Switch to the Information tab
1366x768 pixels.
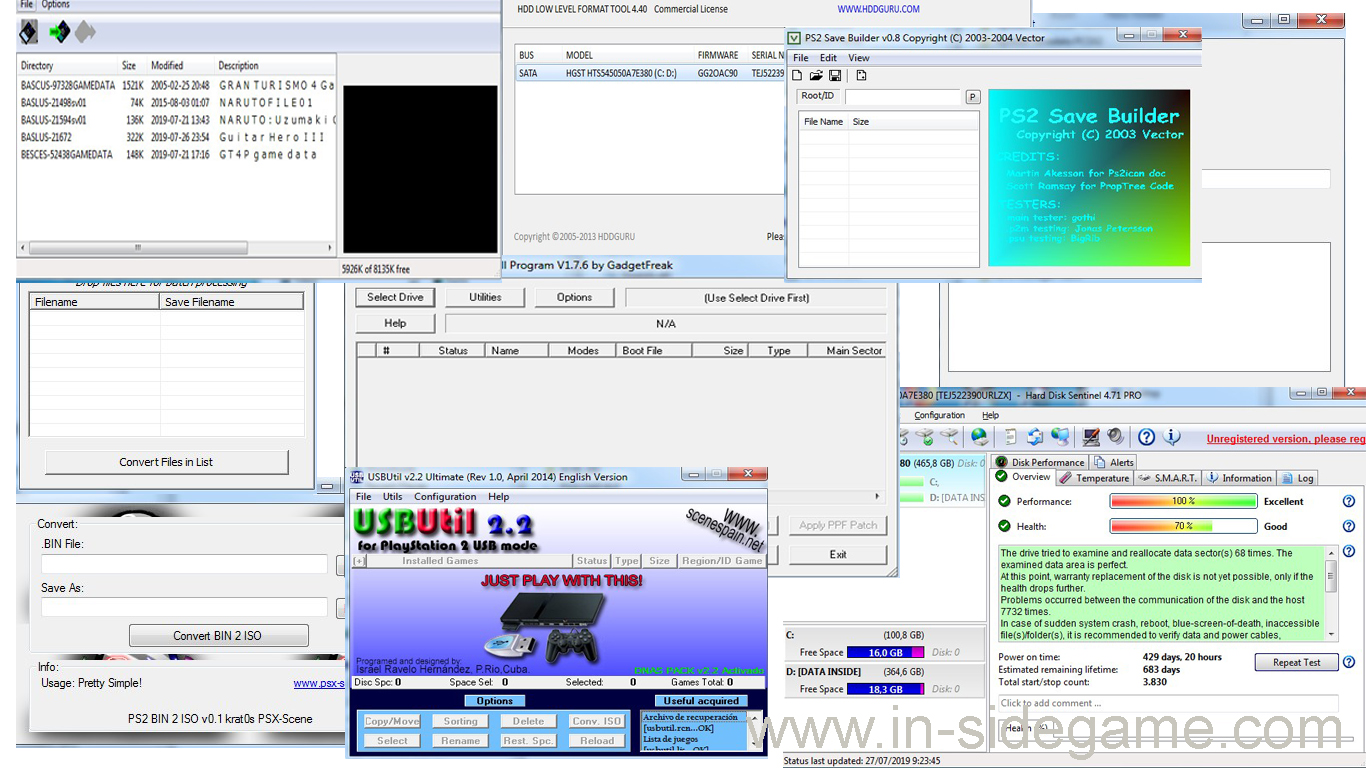[1239, 478]
